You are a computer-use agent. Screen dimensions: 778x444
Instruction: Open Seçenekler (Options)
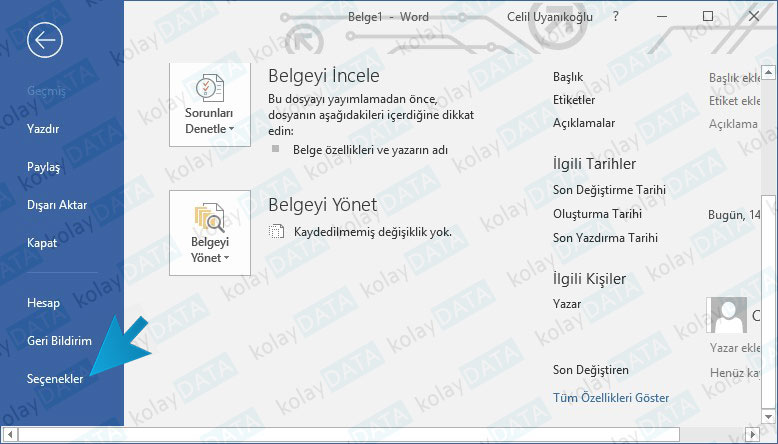click(55, 379)
